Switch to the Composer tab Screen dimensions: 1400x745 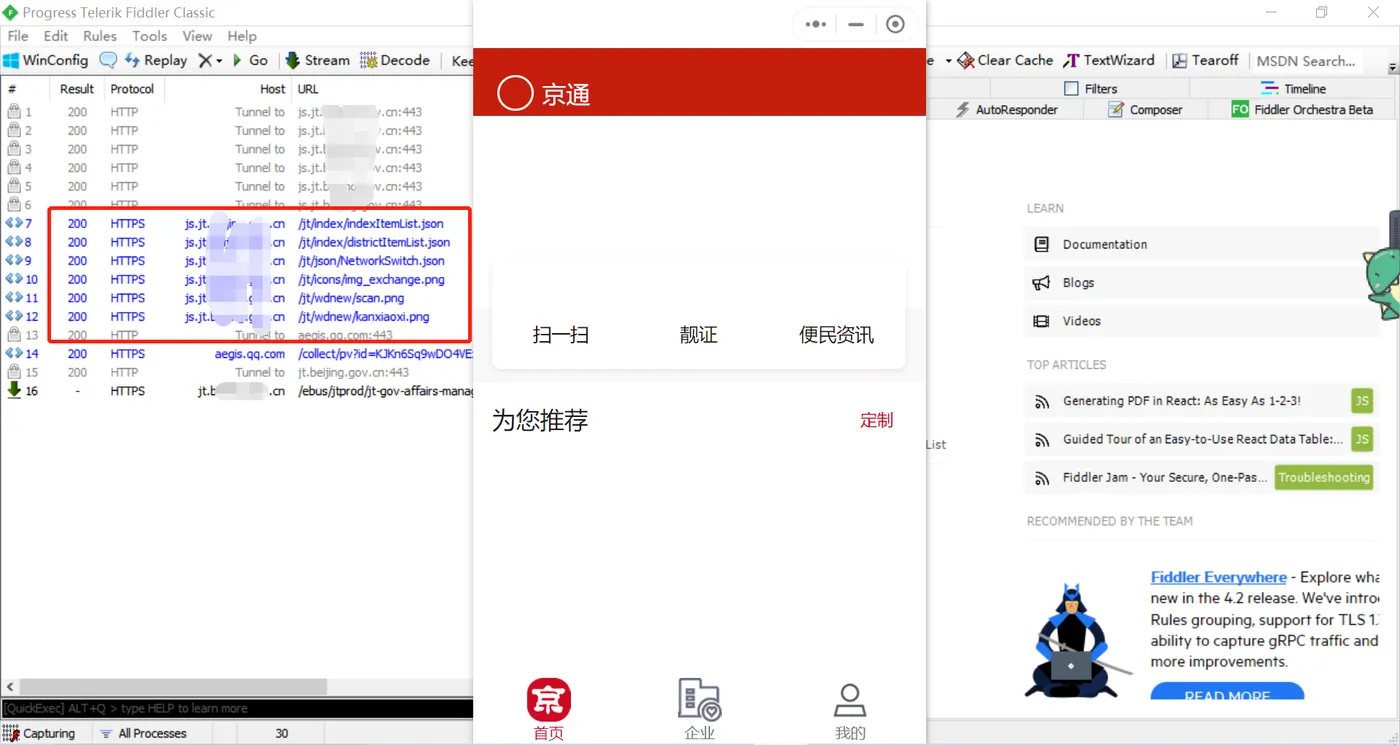coord(1145,109)
